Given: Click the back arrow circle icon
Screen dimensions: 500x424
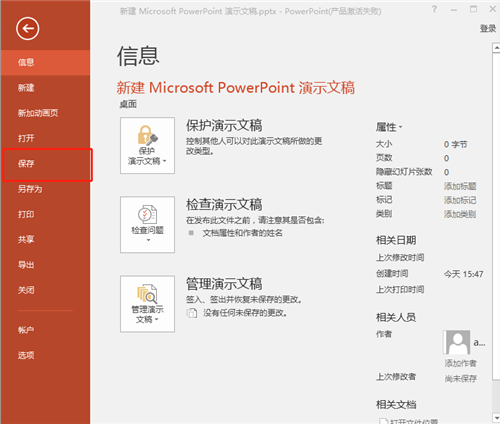Looking at the screenshot, I should click(x=27, y=29).
